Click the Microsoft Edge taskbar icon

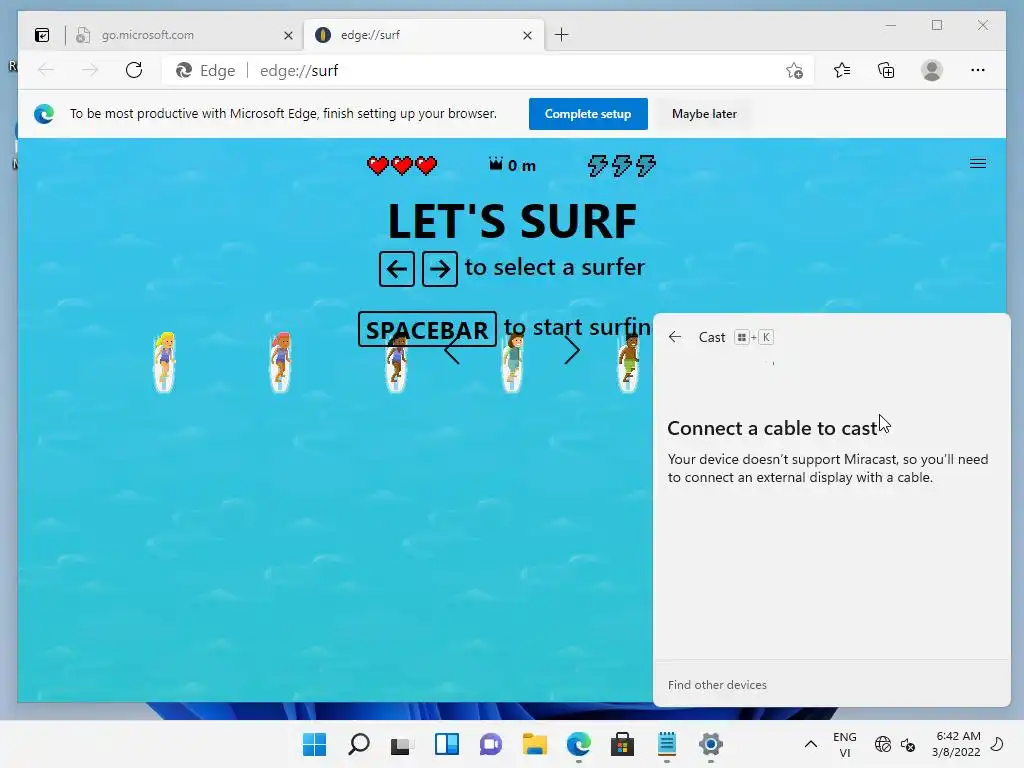click(x=579, y=744)
